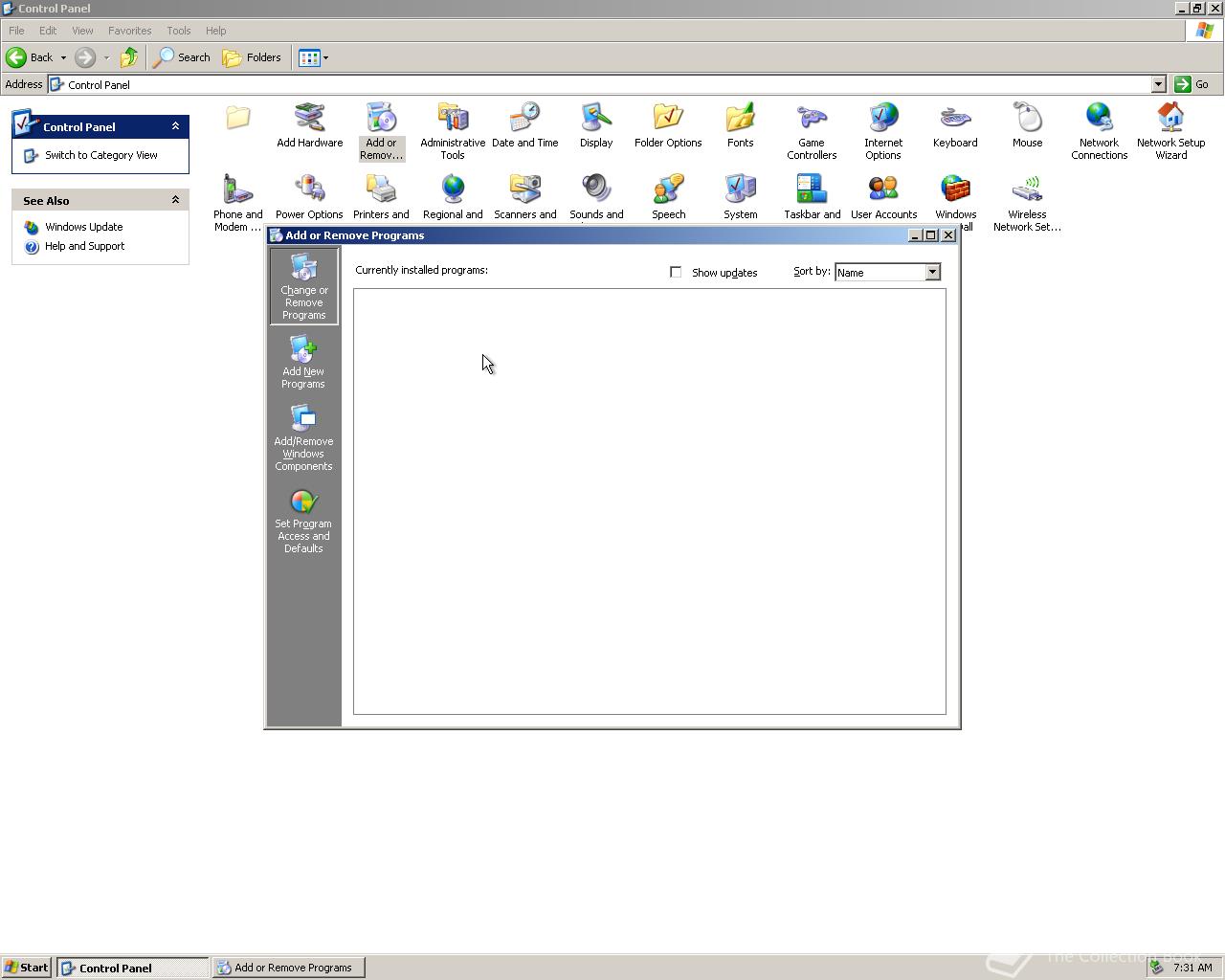Click inside the Address field

[x=600, y=84]
